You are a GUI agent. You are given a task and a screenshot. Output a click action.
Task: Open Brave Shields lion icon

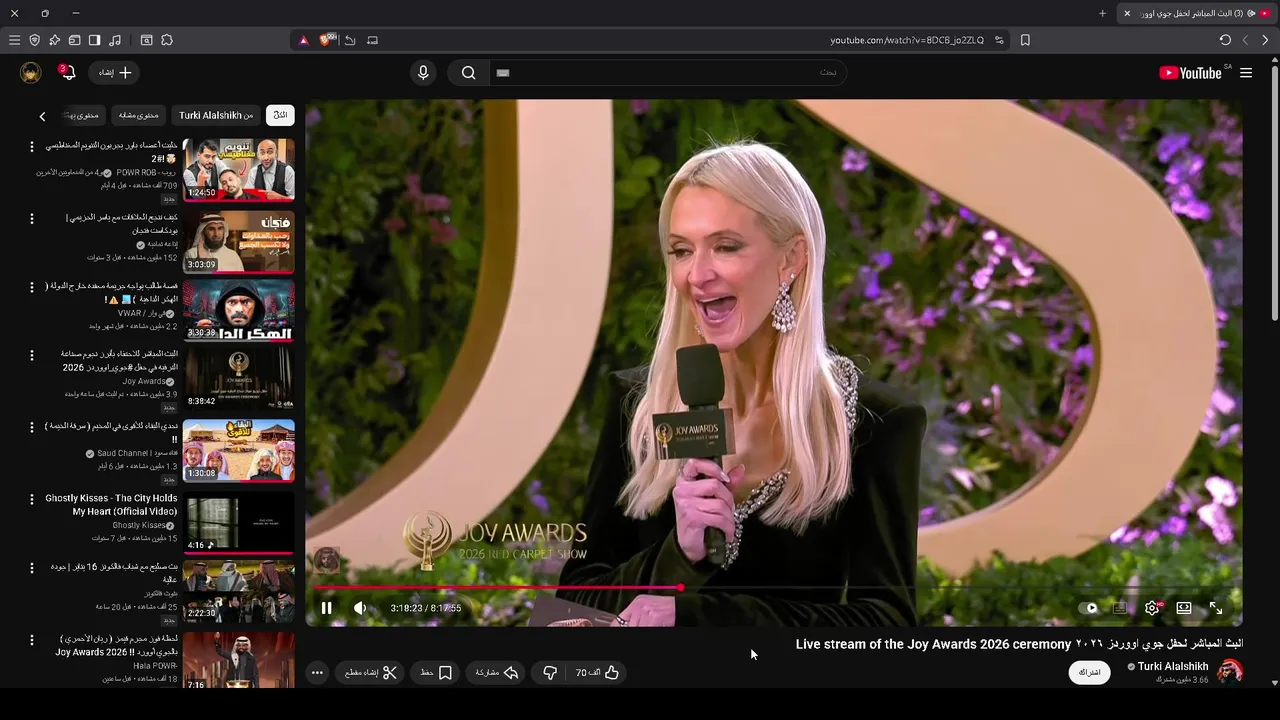(324, 40)
